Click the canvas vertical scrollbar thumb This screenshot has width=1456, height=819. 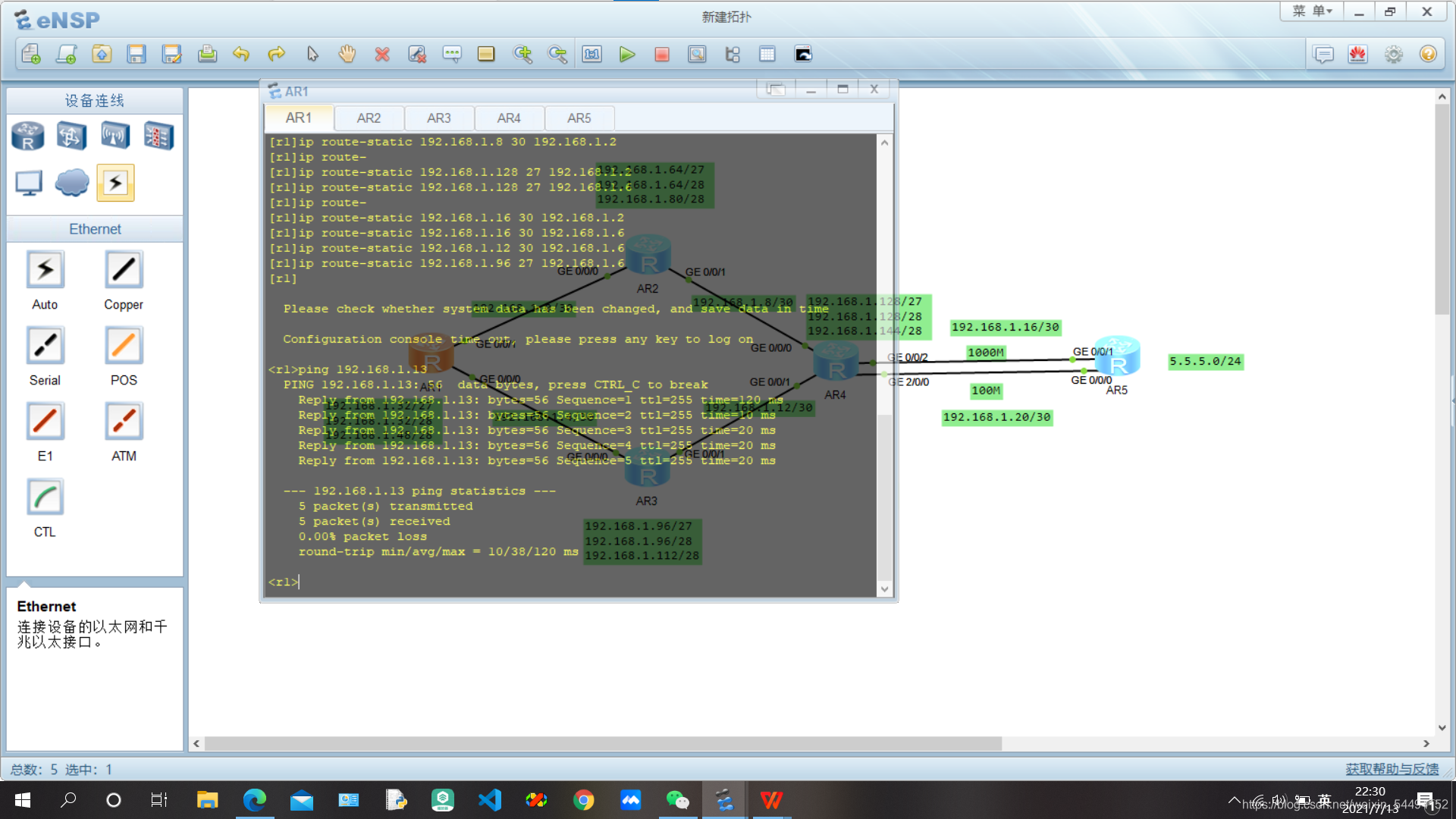[1442, 209]
